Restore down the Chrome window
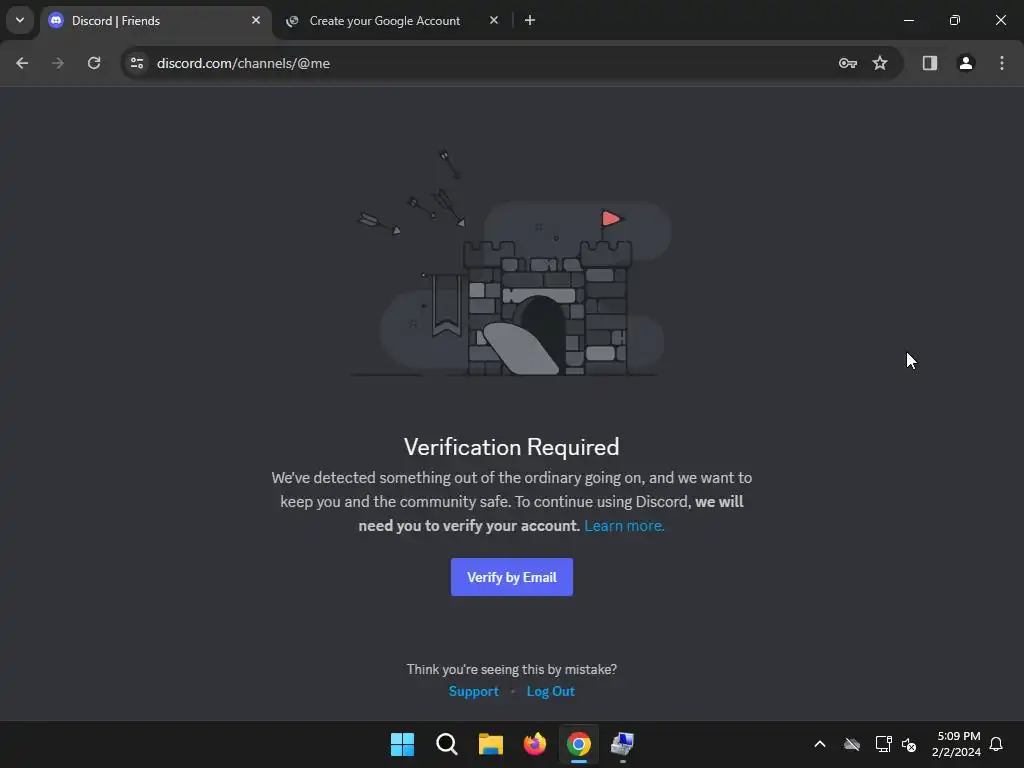Viewport: 1024px width, 768px height. click(955, 20)
